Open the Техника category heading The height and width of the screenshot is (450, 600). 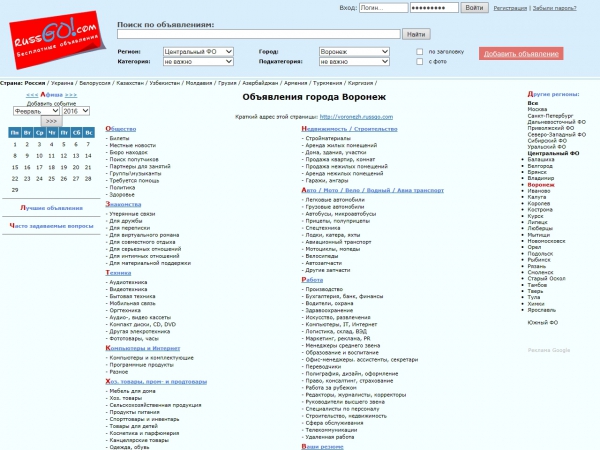[118, 273]
